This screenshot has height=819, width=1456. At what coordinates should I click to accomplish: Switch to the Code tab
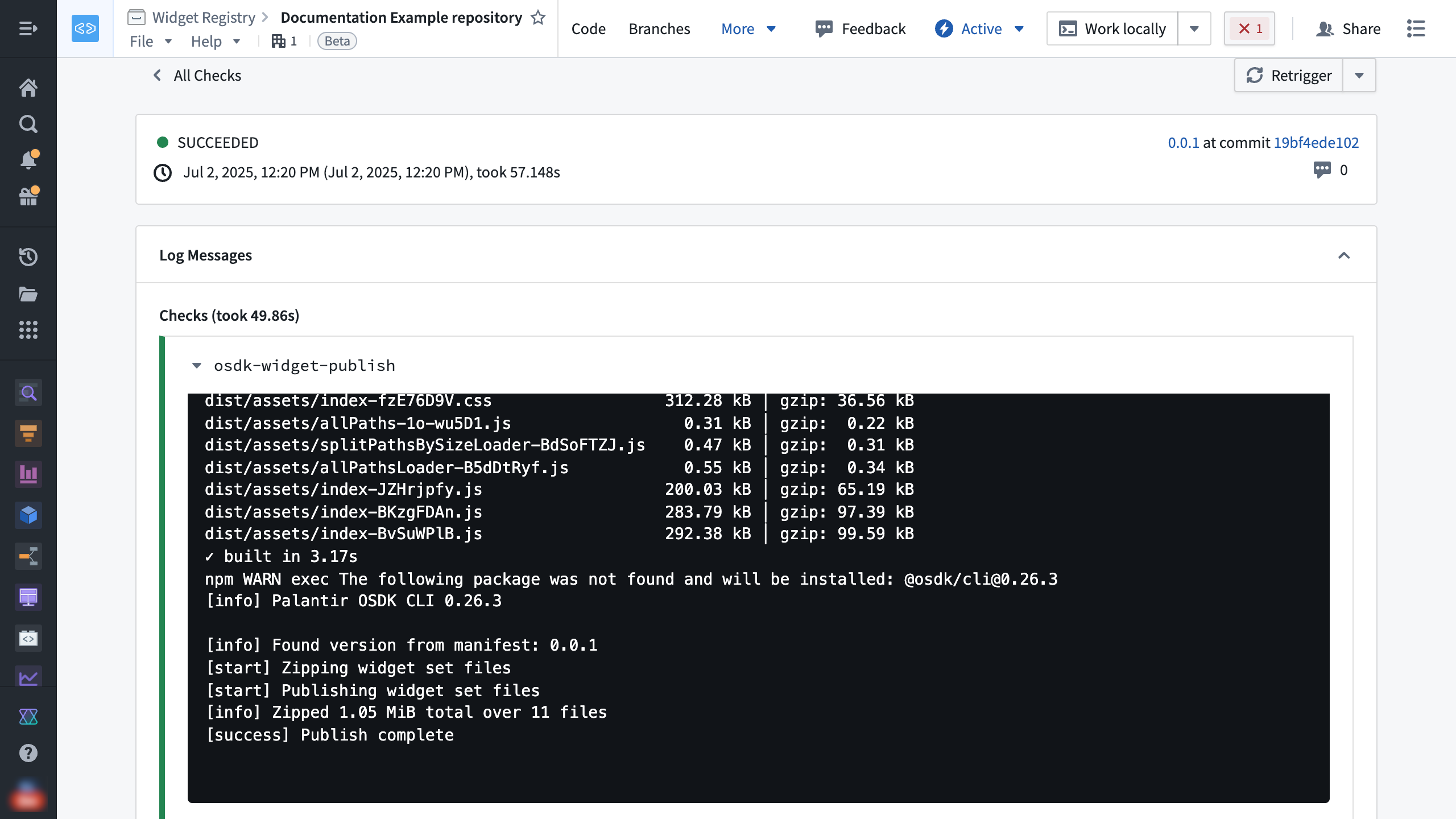588,28
